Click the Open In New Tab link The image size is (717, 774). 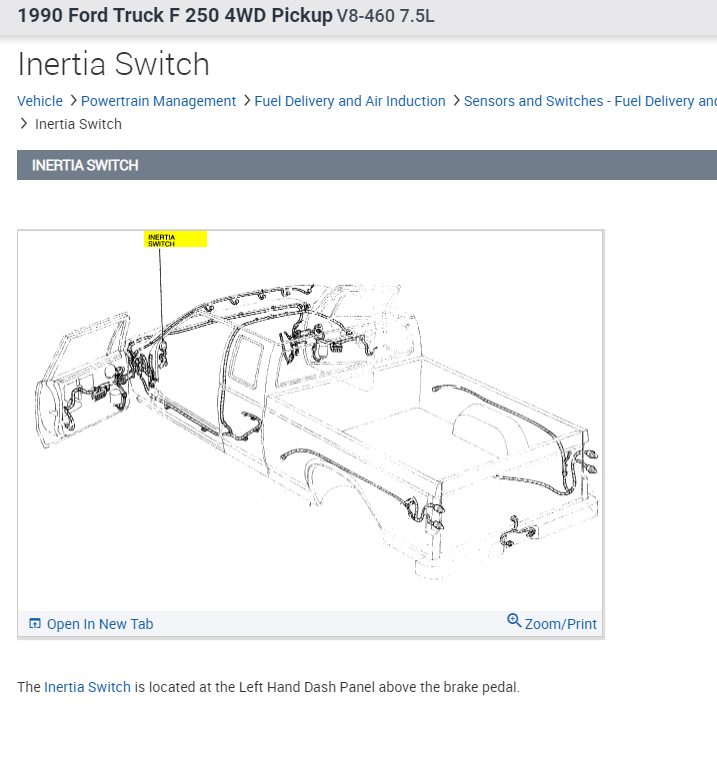(100, 624)
